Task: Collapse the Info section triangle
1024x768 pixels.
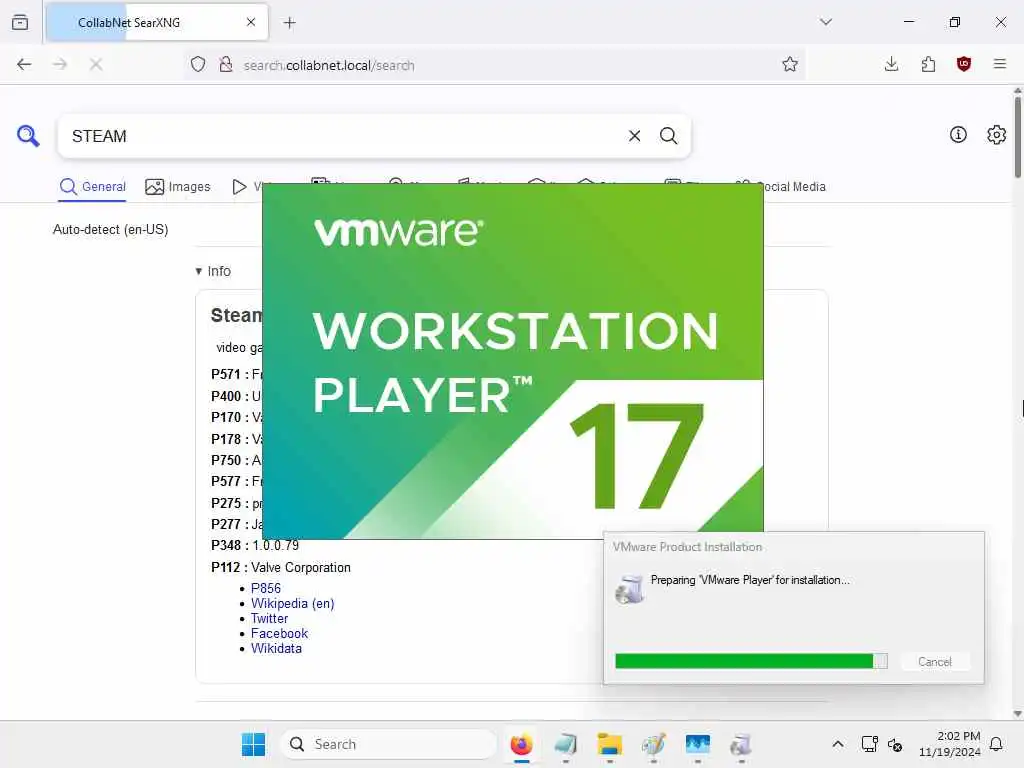Action: pos(199,271)
